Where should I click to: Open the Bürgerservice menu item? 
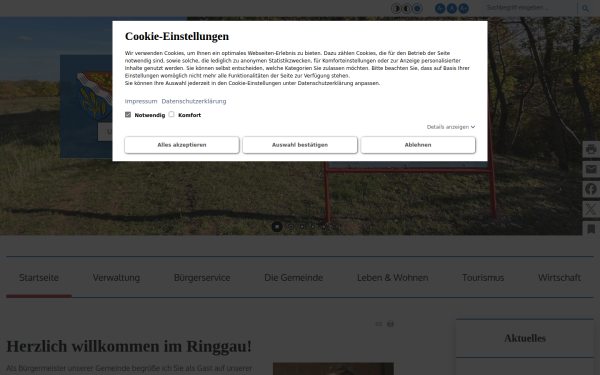(202, 278)
